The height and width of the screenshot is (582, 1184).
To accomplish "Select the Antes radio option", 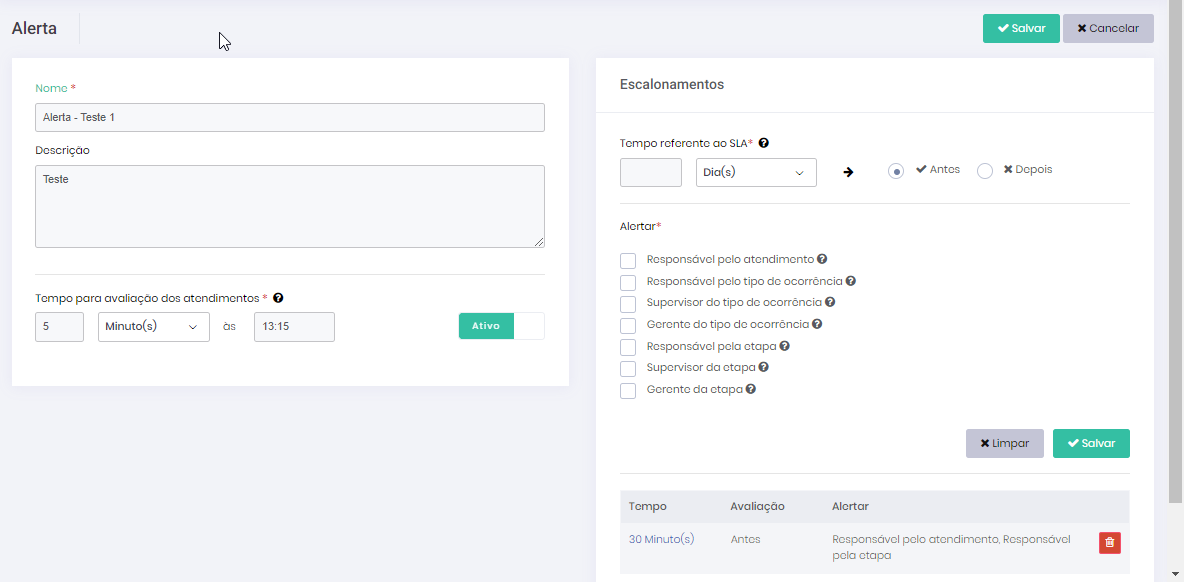I will coord(896,171).
